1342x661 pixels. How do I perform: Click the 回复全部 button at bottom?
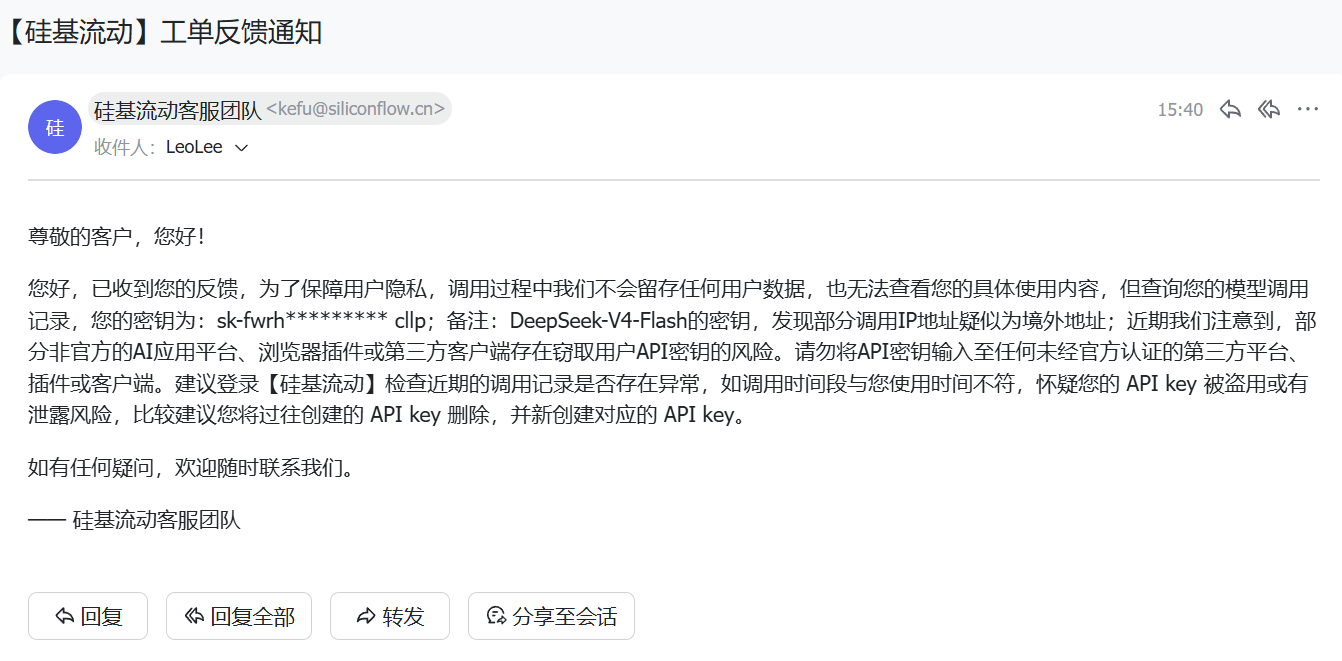point(239,616)
